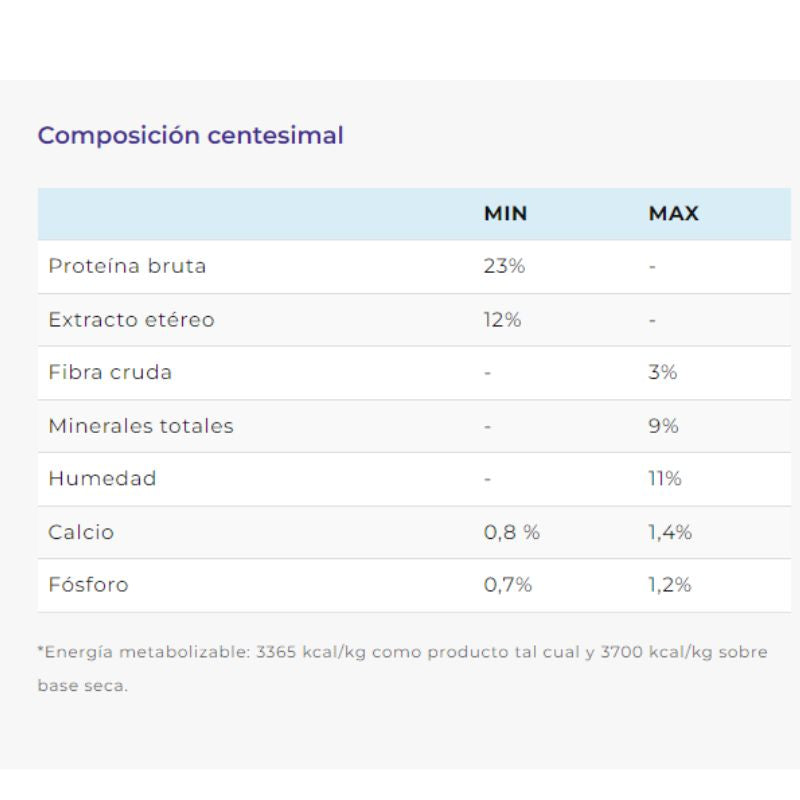Click the 12% Extracto etéreo value
This screenshot has height=800, width=800.
(502, 320)
